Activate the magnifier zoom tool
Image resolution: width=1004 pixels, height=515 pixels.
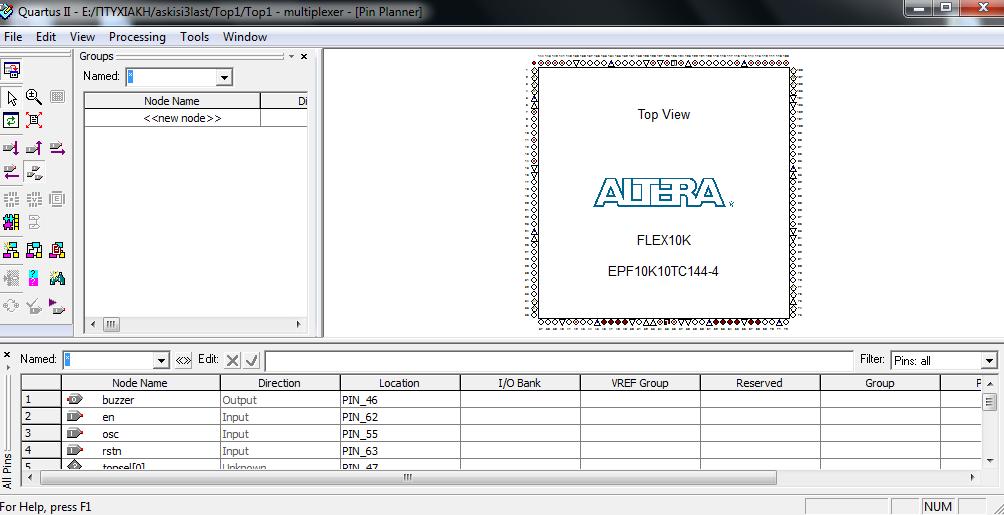(x=34, y=97)
